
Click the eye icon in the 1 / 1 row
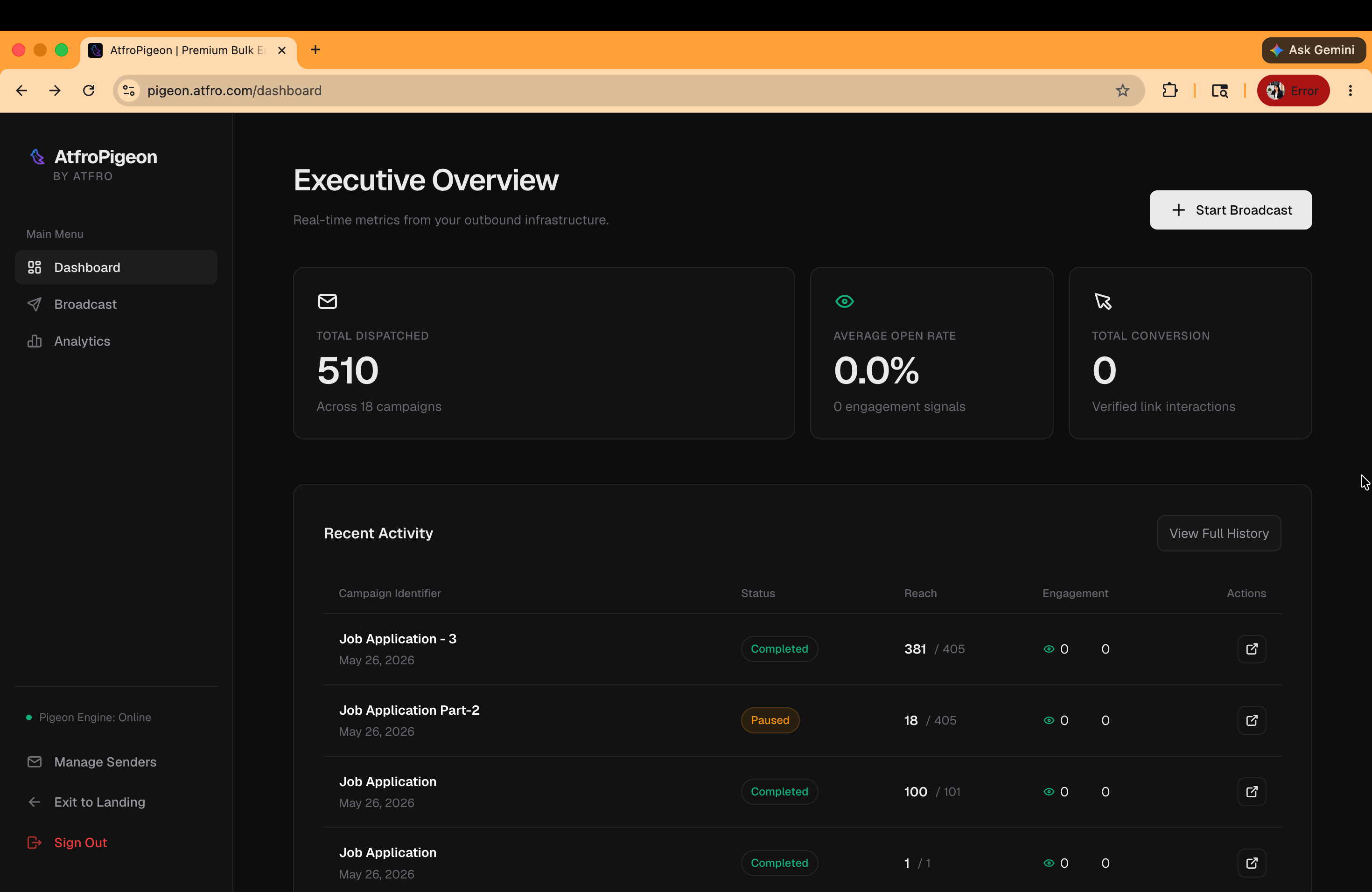(1049, 863)
